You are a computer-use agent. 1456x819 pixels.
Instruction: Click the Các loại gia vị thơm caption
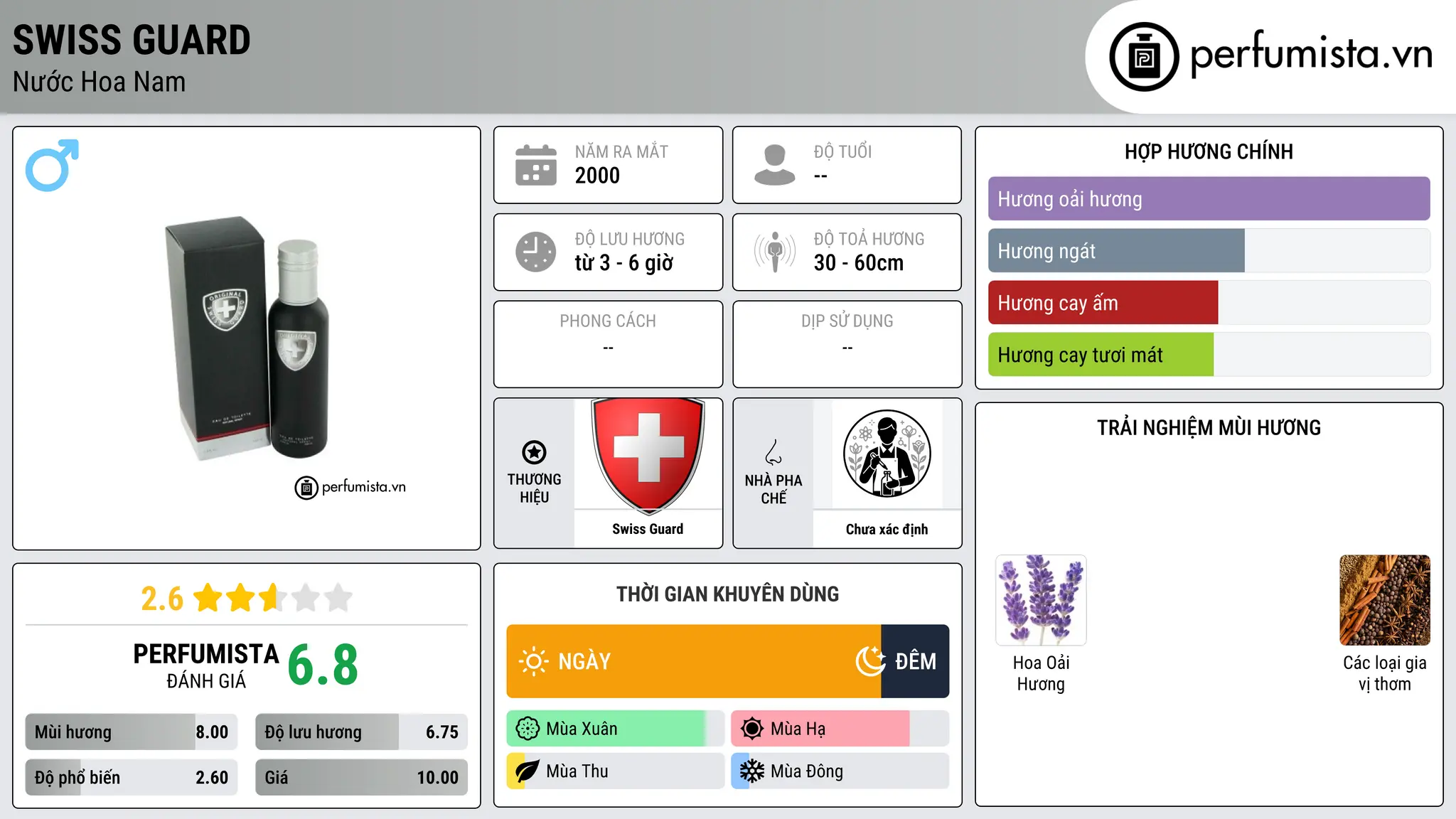1385,673
